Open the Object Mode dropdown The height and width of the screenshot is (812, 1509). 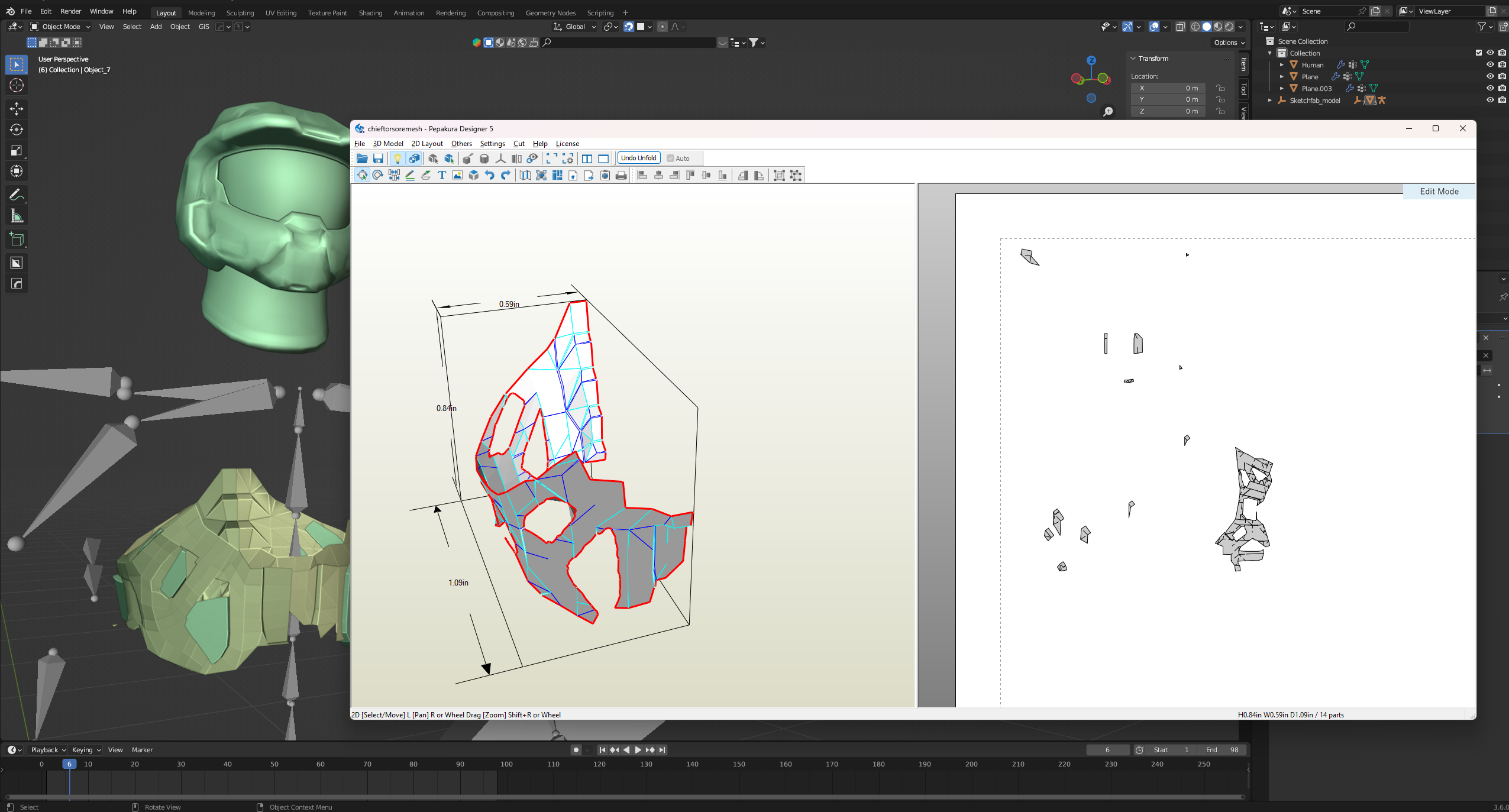pyautogui.click(x=60, y=27)
